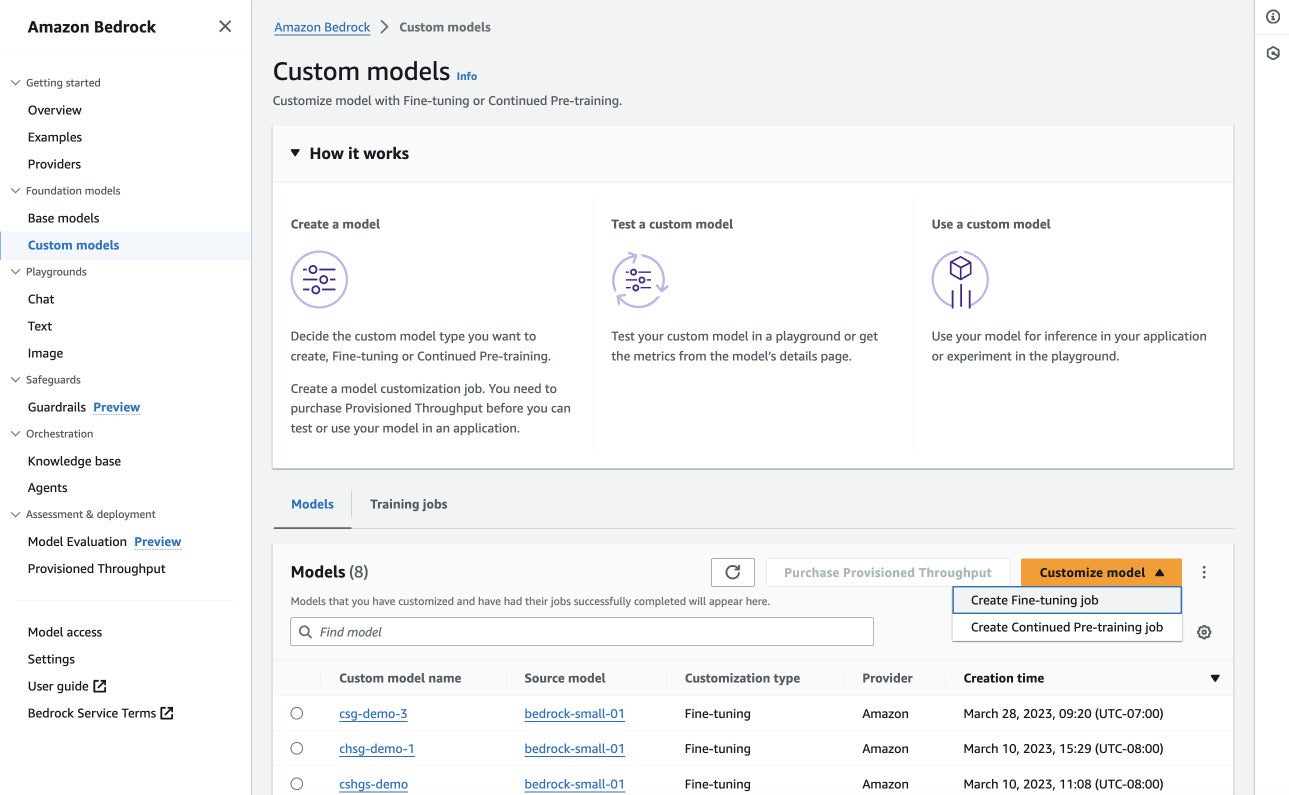Collapse the Foundation models section

(15, 191)
